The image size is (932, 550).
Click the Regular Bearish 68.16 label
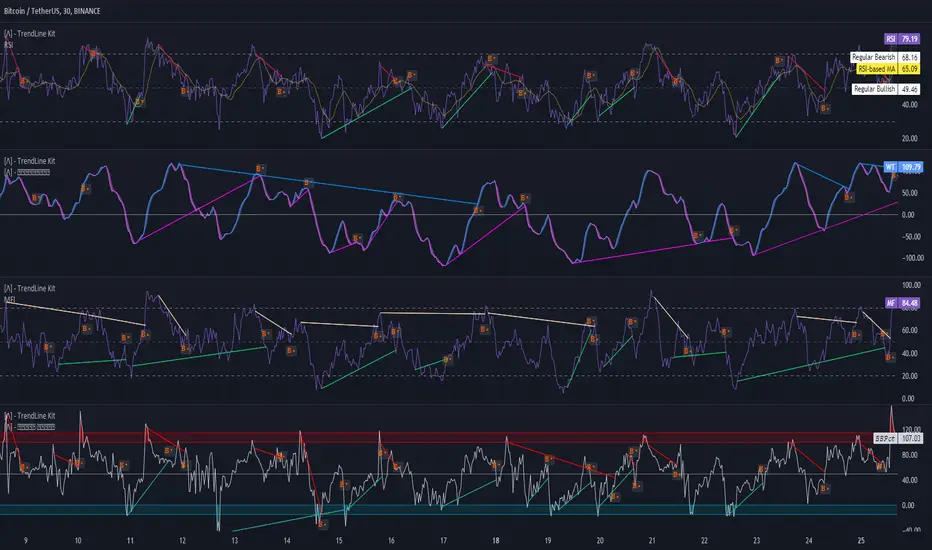(x=884, y=57)
